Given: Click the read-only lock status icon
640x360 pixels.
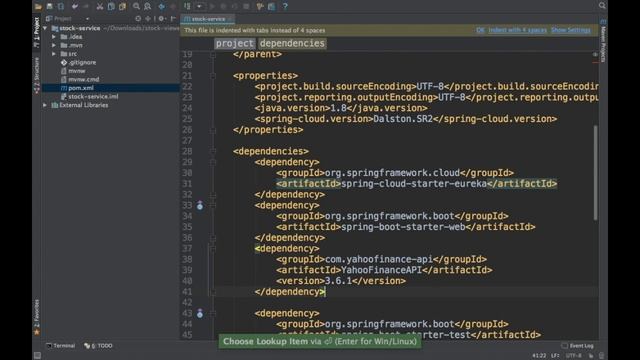Looking at the screenshot, I should (x=591, y=356).
